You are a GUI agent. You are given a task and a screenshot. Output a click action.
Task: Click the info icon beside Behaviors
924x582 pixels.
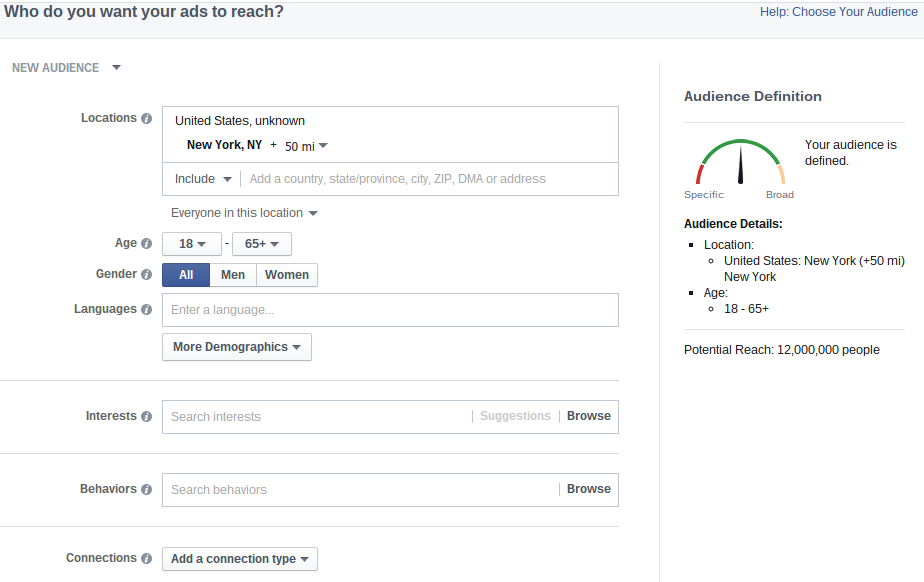pyautogui.click(x=147, y=490)
